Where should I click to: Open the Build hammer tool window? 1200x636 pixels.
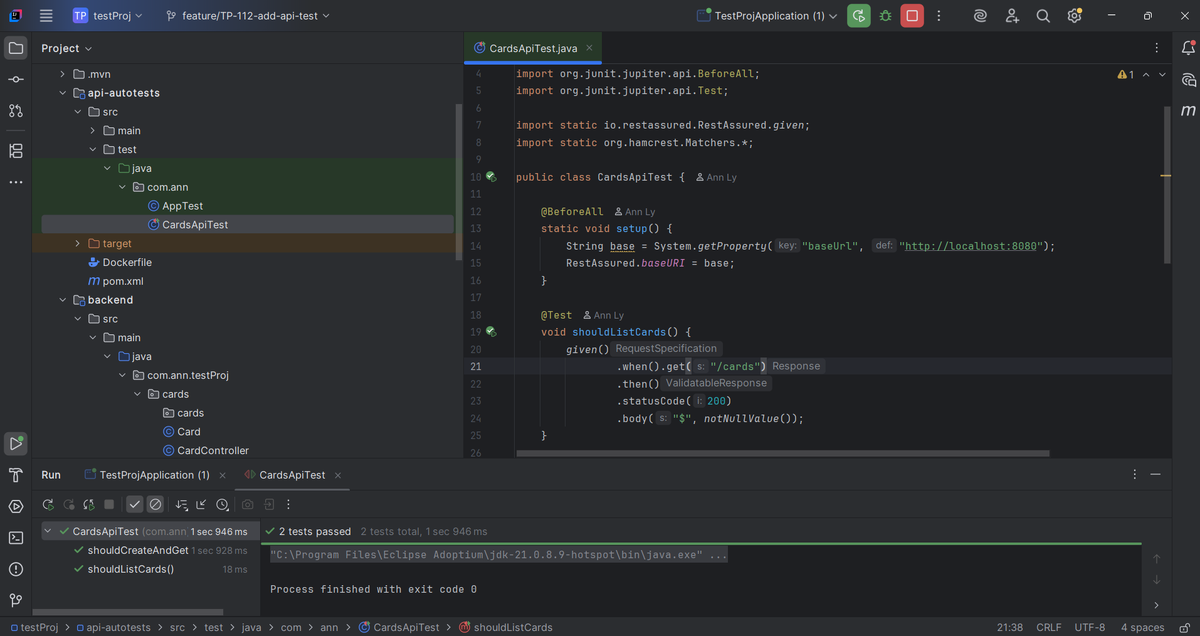(x=16, y=475)
